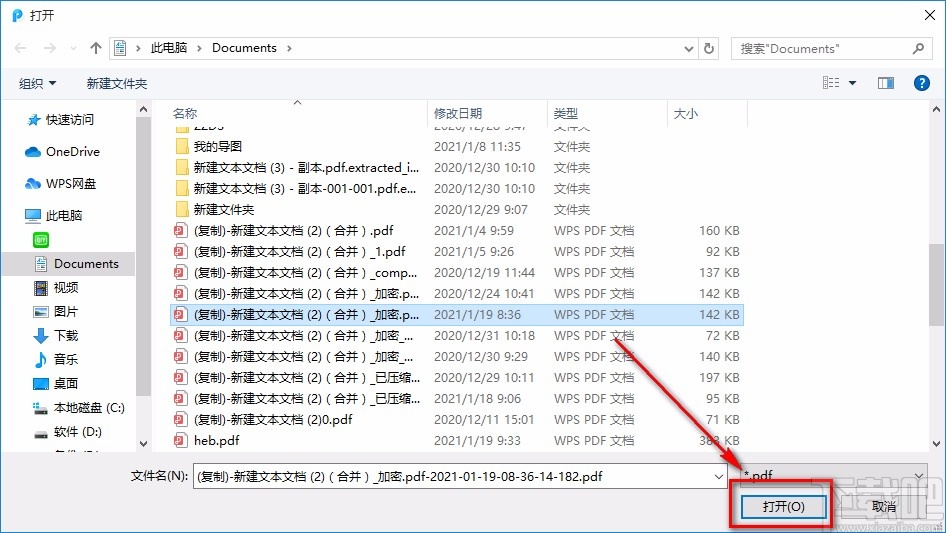The image size is (946, 533).
Task: Select Documents in the navigation pane
Action: tap(76, 264)
